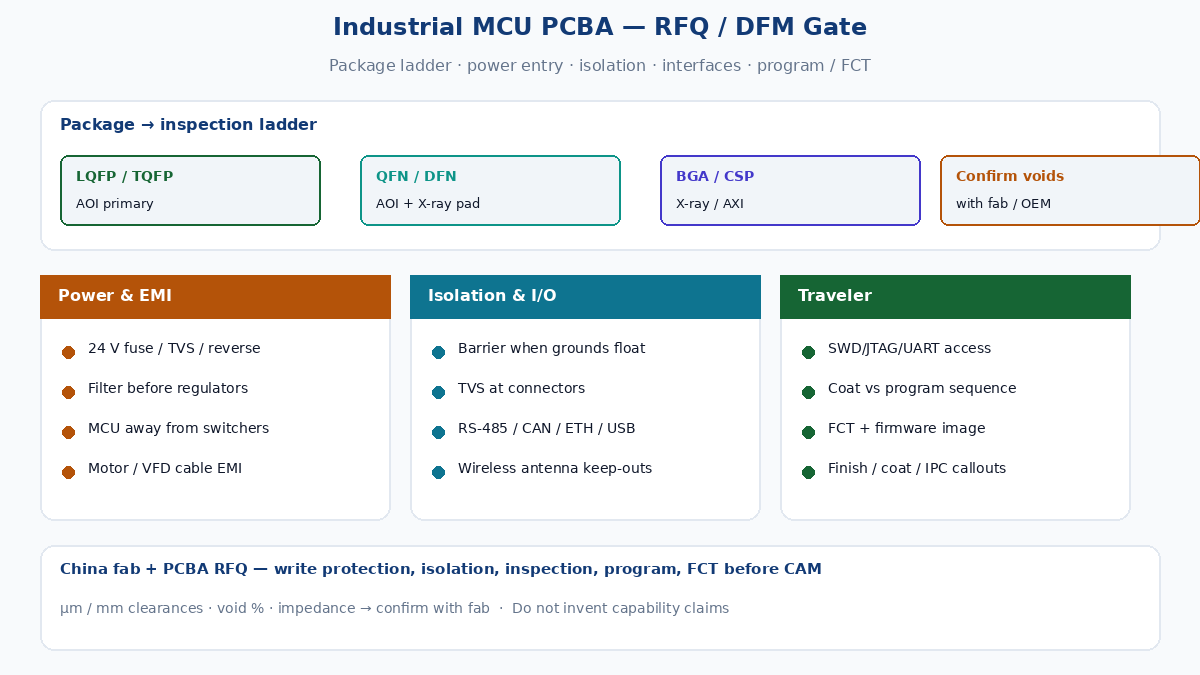The height and width of the screenshot is (675, 1200).
Task: Select the QFN / DFN package card
Action: [x=490, y=190]
